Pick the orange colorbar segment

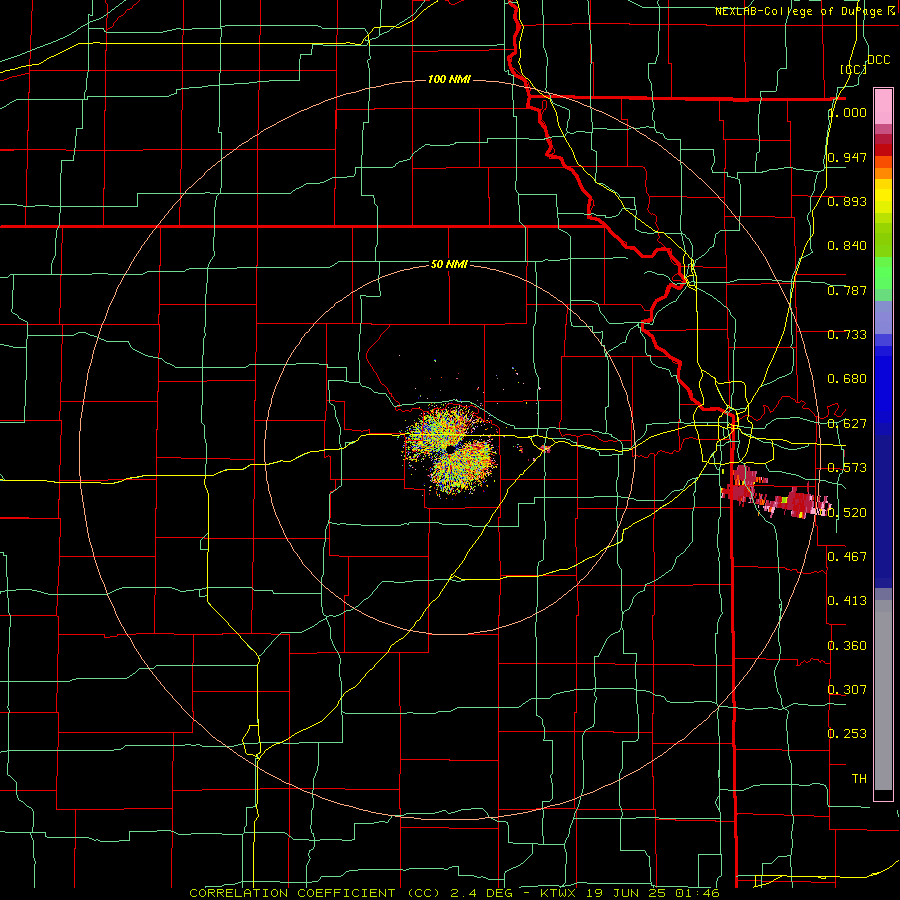[883, 173]
